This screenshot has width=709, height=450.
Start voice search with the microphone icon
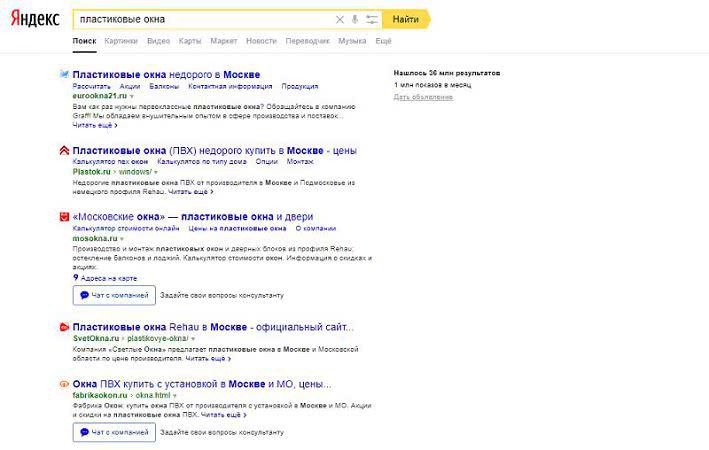coord(354,19)
